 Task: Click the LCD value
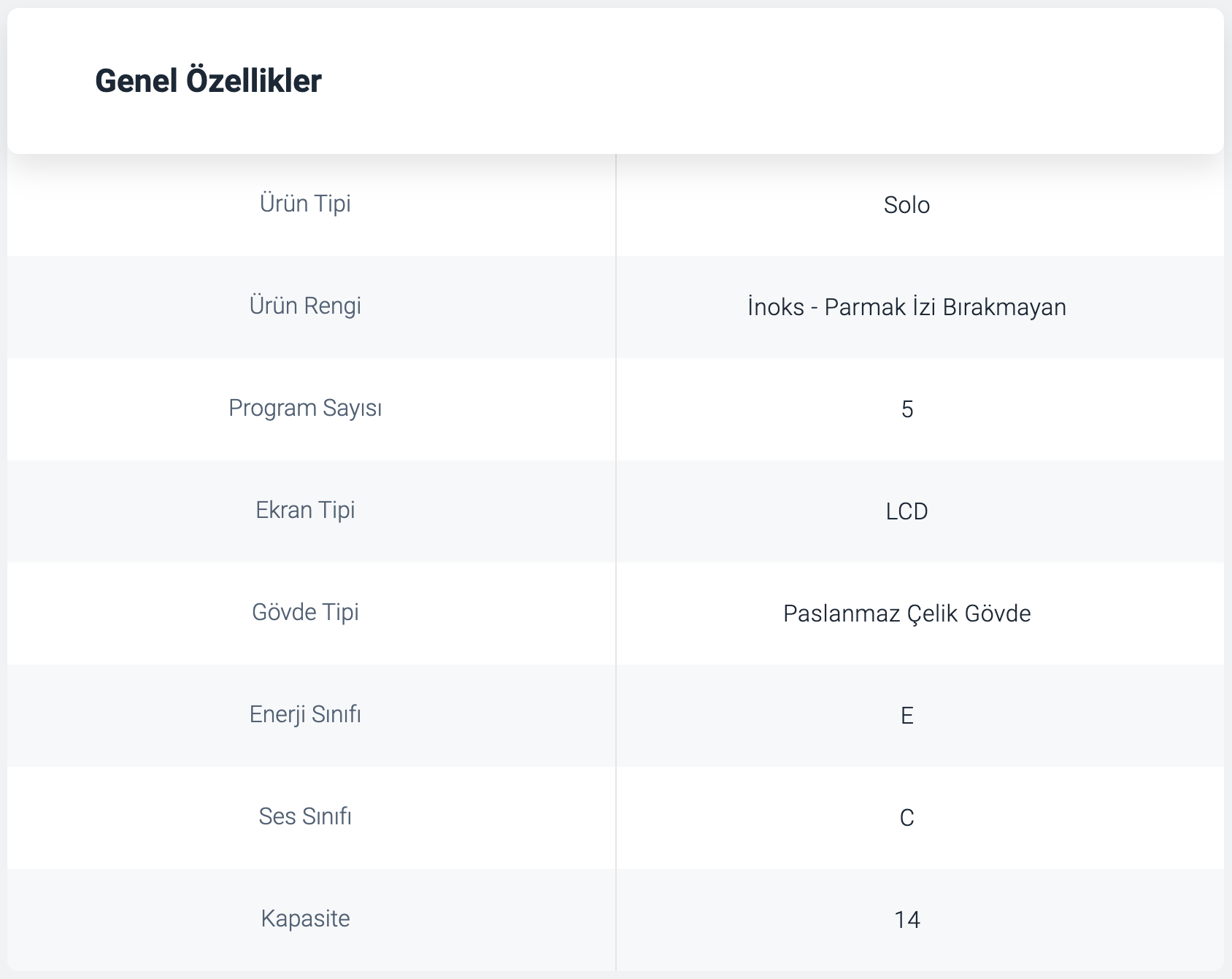(x=906, y=511)
